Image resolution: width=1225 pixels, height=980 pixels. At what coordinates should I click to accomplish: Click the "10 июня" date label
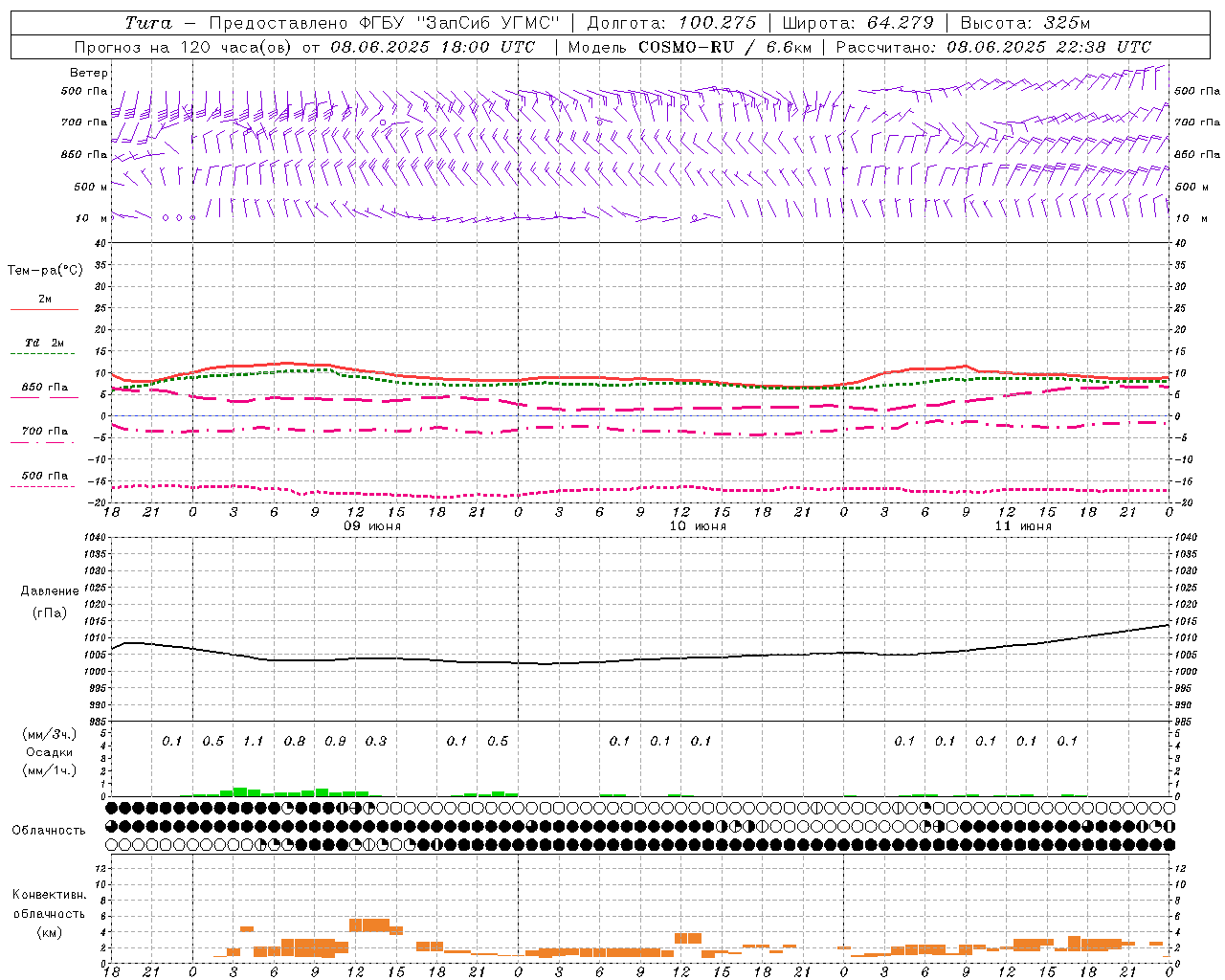[698, 526]
